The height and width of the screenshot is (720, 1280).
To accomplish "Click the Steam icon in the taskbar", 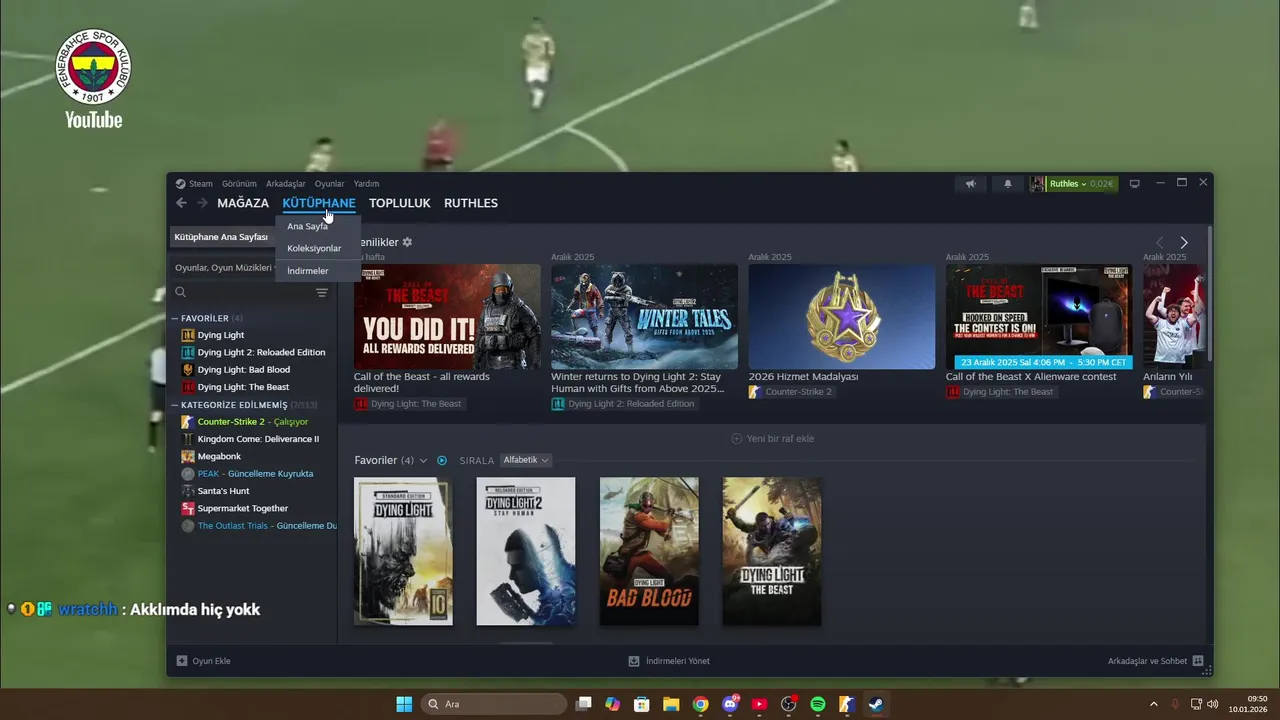I will (876, 704).
